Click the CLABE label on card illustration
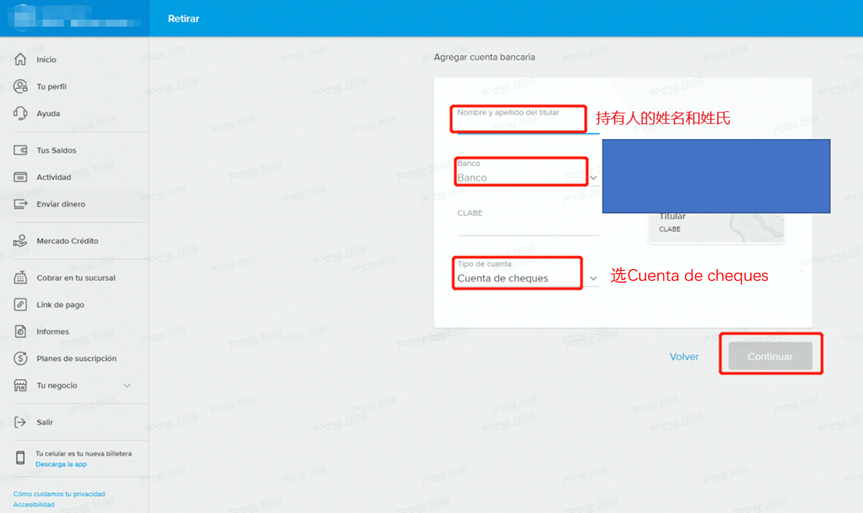 point(670,229)
